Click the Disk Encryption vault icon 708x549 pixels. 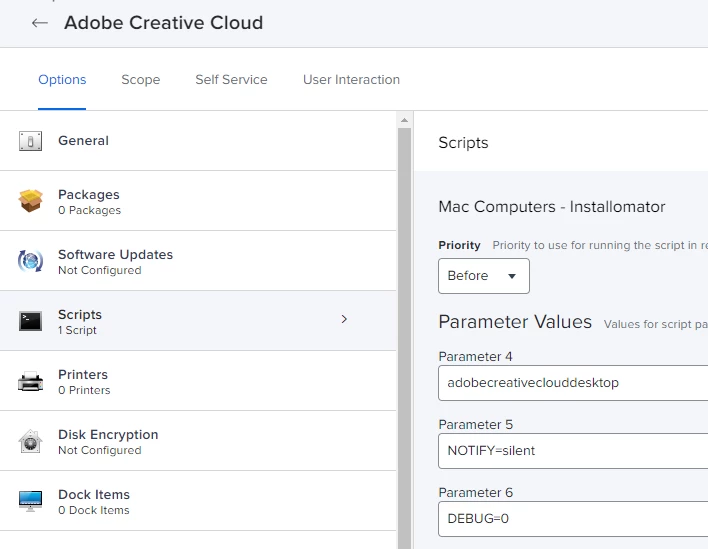point(30,441)
